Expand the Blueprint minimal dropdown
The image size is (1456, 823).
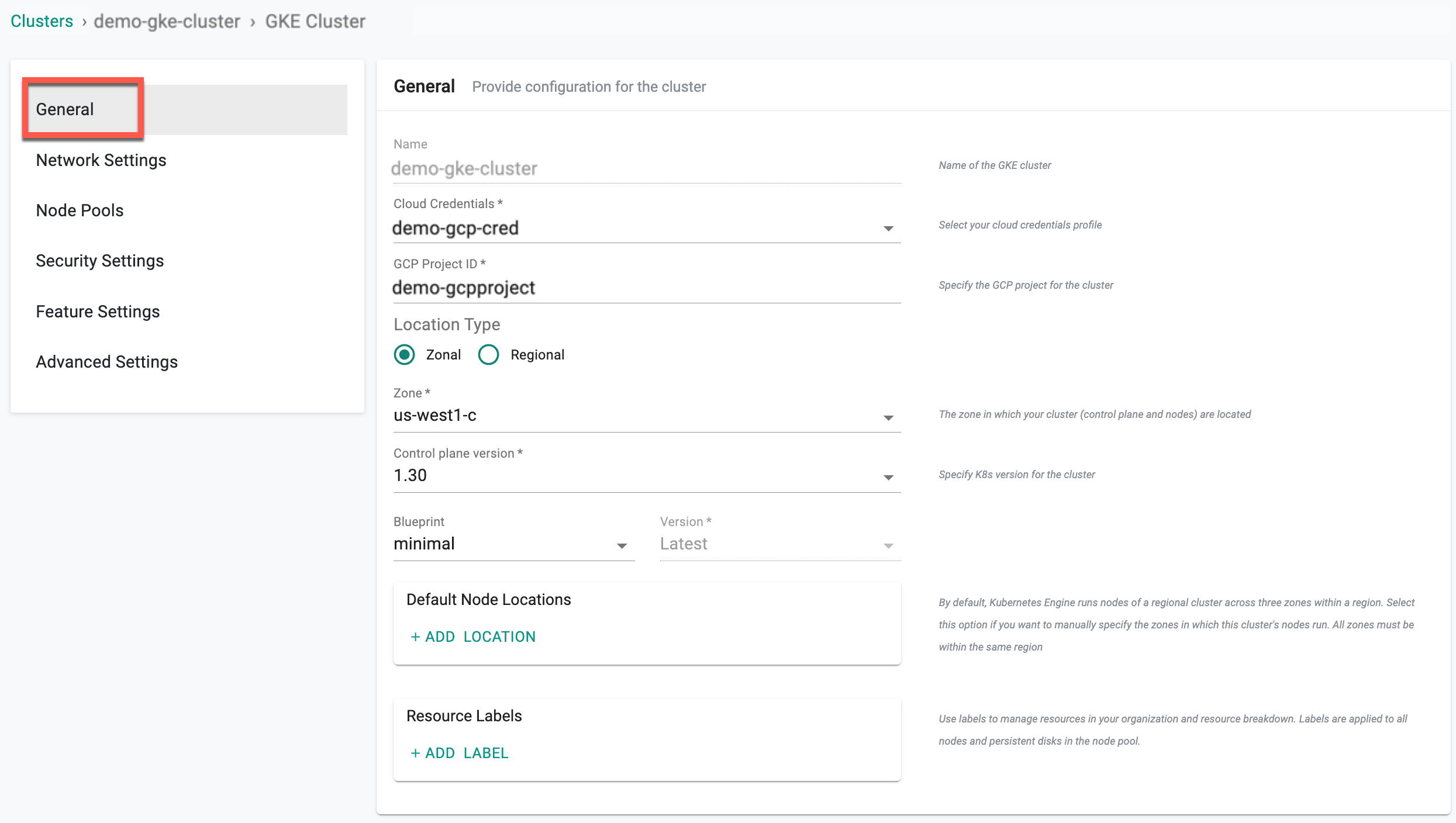click(x=622, y=545)
